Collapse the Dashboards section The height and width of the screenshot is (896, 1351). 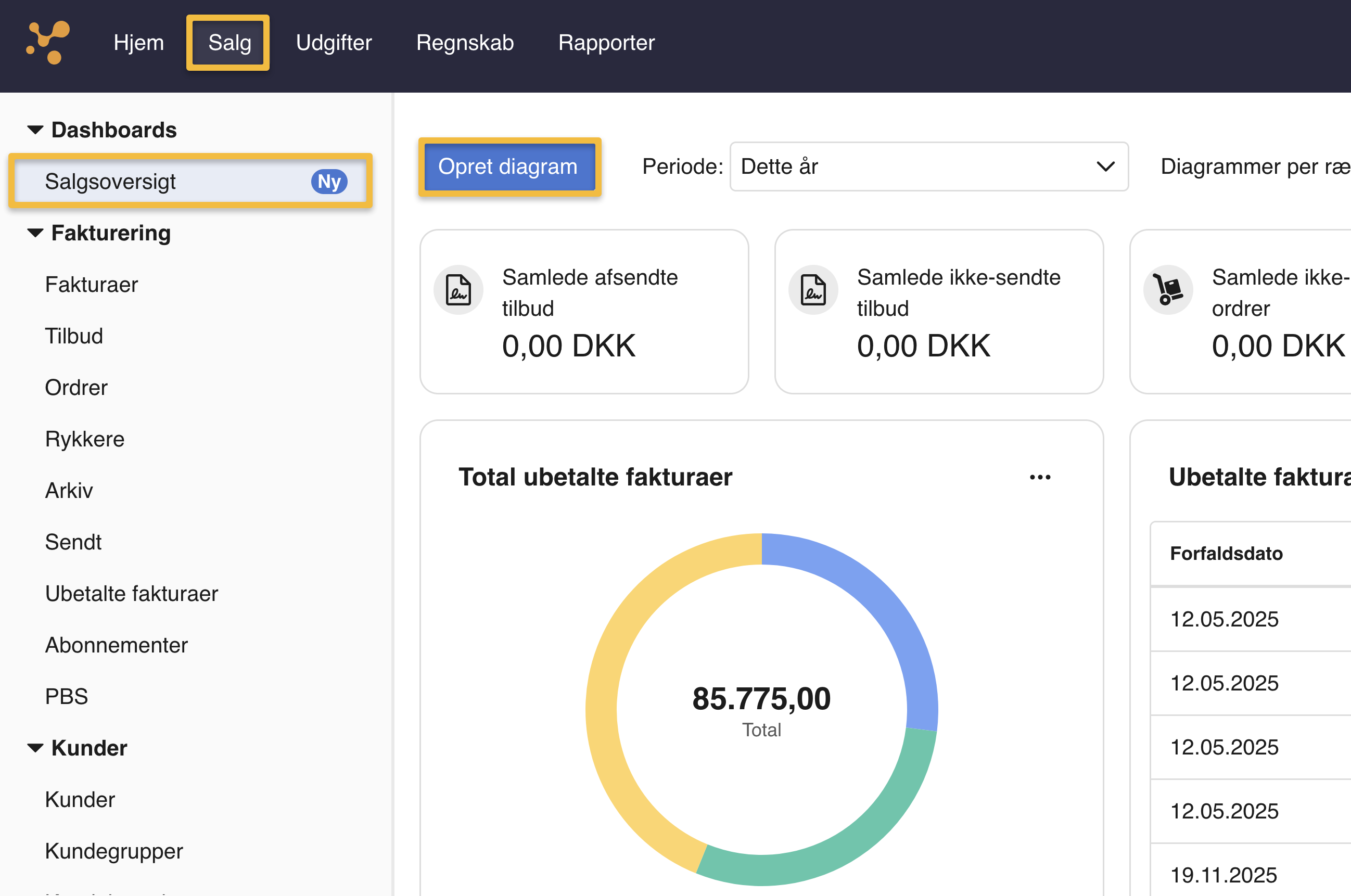35,130
